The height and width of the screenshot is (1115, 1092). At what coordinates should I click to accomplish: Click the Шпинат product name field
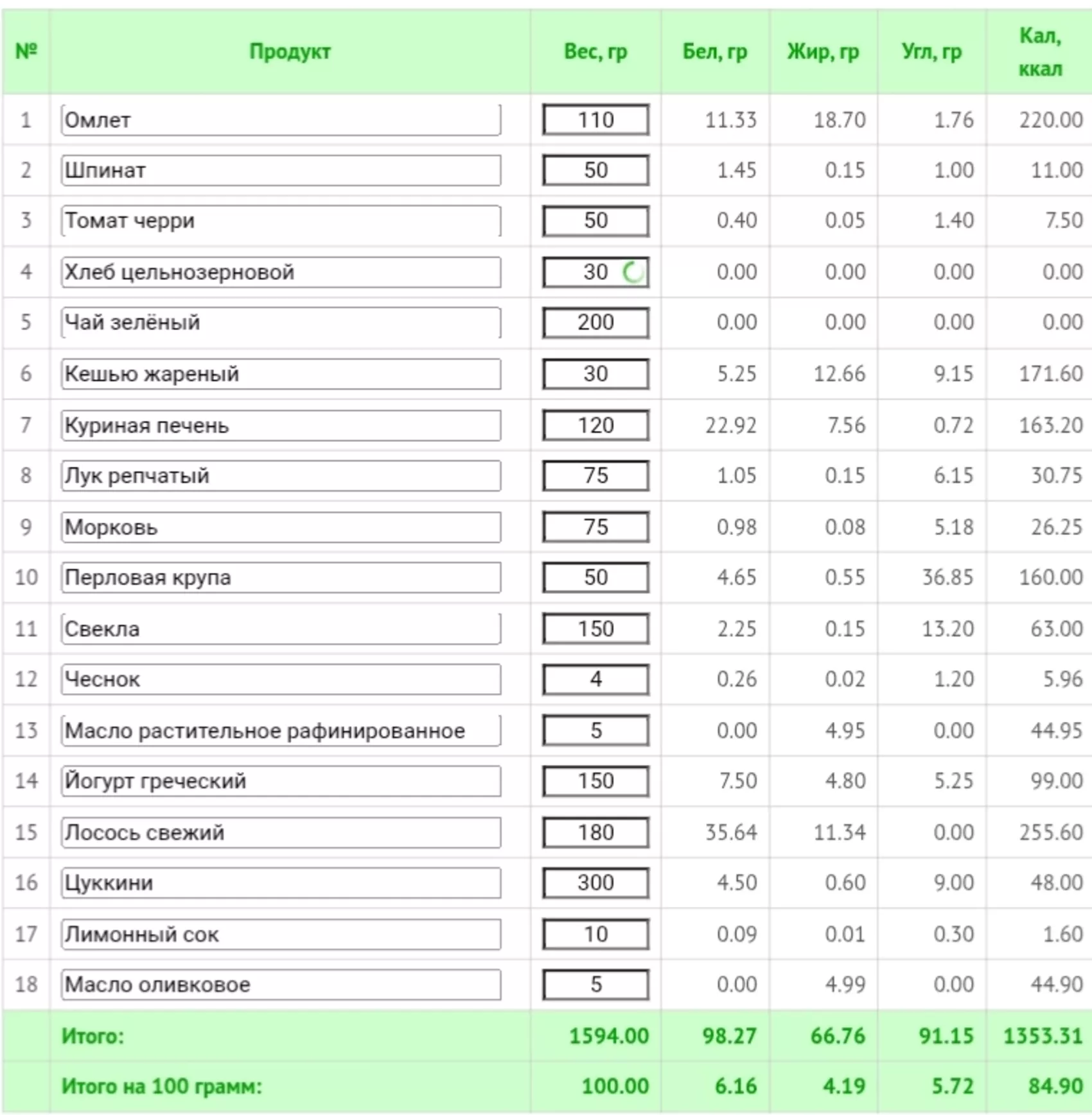click(x=281, y=170)
